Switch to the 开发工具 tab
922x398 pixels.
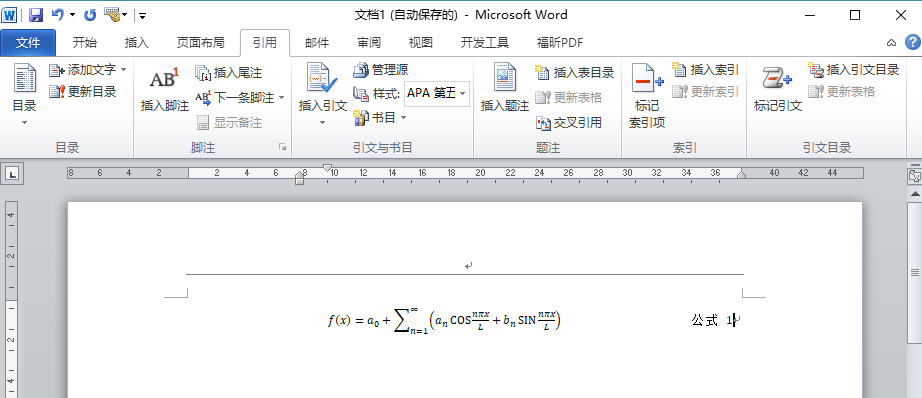(x=485, y=42)
